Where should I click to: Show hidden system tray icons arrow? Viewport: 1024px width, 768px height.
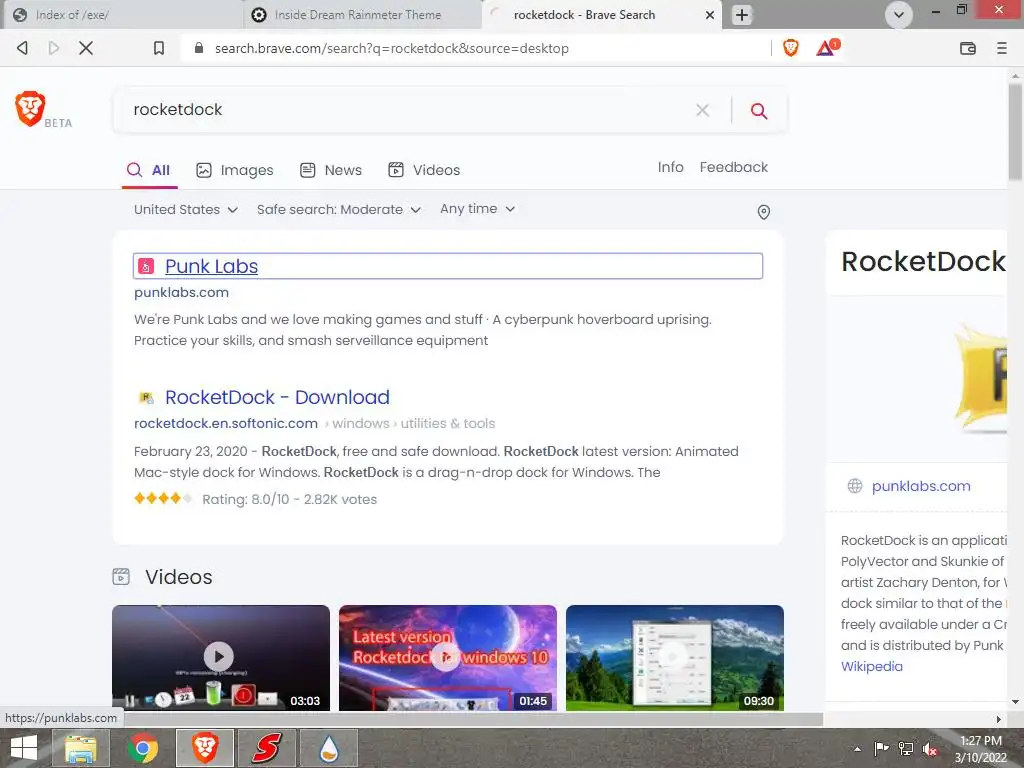pos(857,749)
